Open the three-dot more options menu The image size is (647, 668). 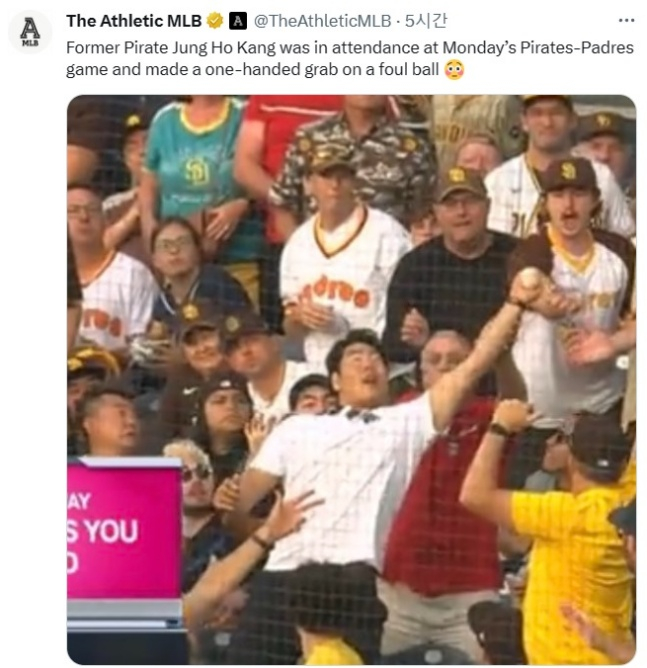click(626, 20)
